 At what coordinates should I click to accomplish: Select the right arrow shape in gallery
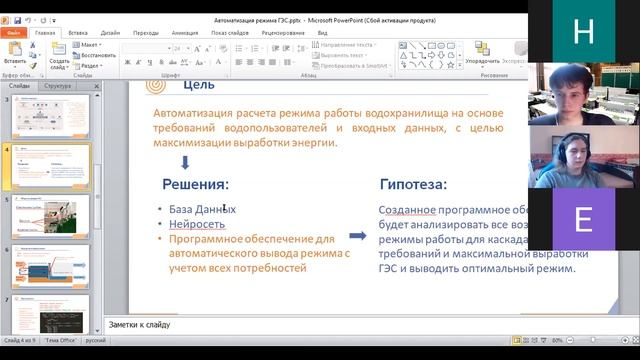click(432, 55)
